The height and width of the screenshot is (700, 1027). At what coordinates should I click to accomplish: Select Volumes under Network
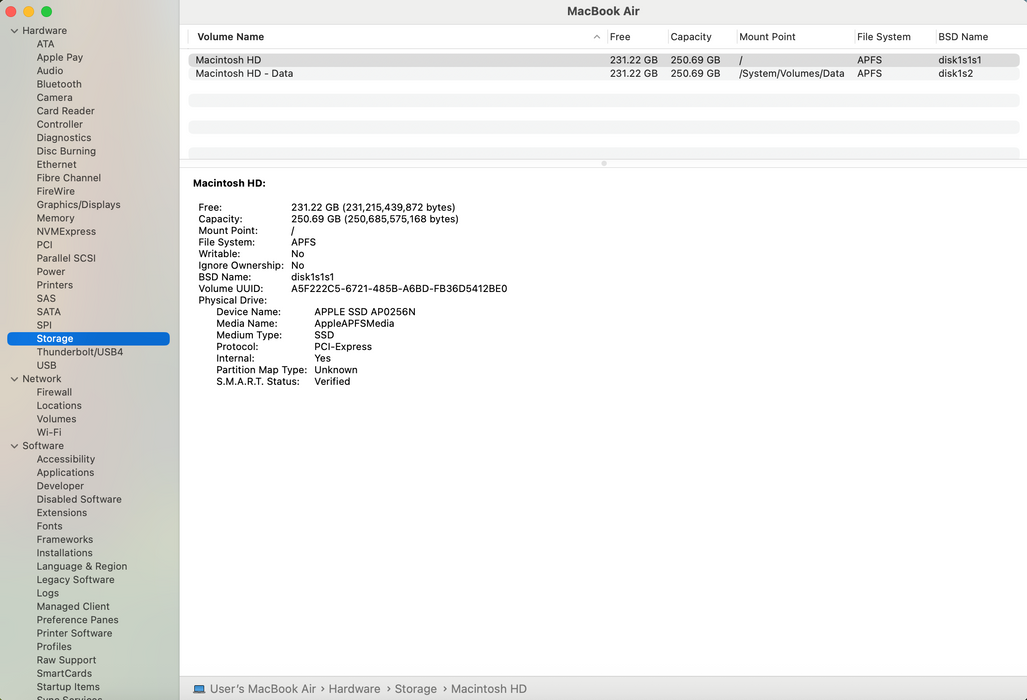click(56, 419)
